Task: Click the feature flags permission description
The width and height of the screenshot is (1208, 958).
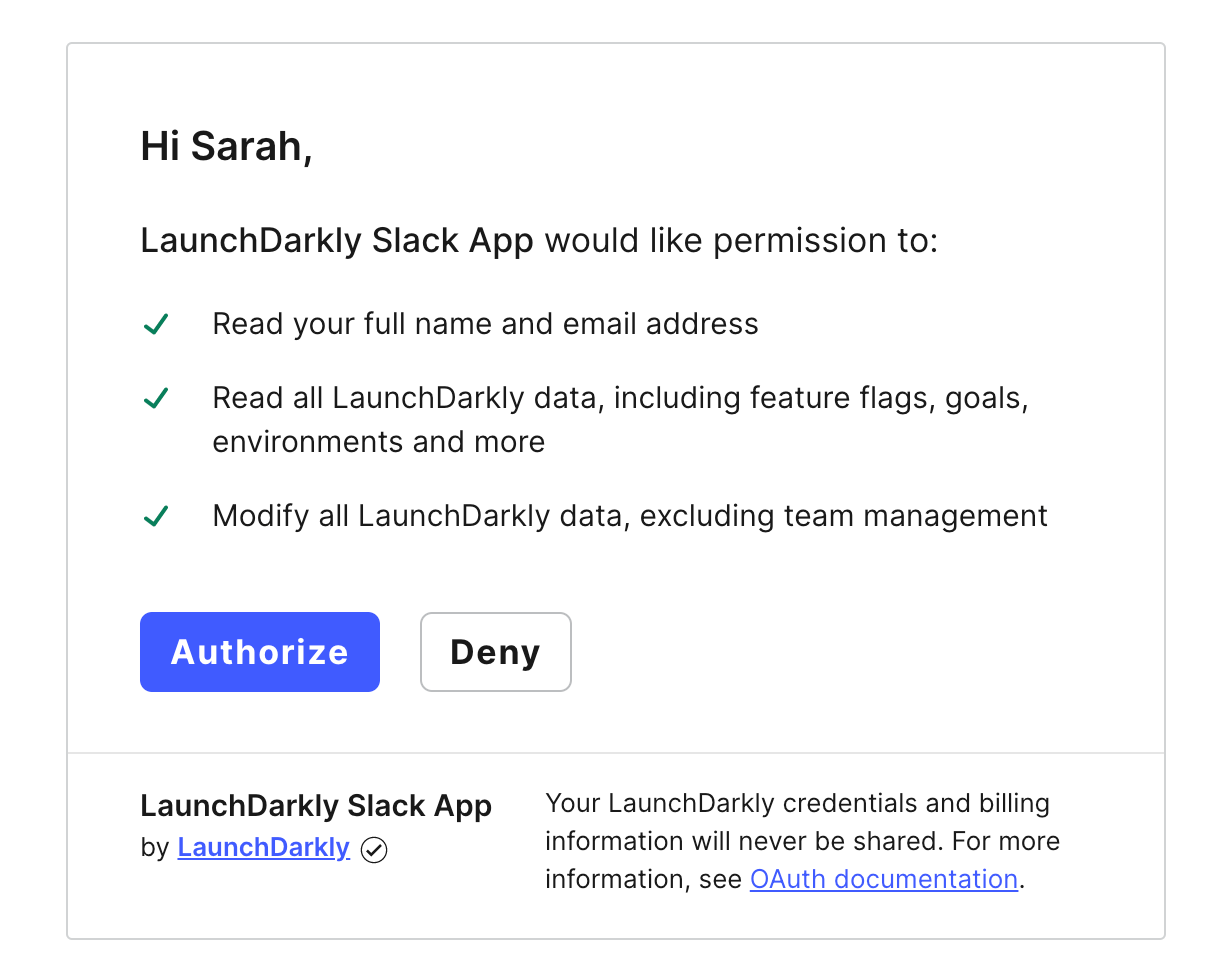Action: coord(620,397)
